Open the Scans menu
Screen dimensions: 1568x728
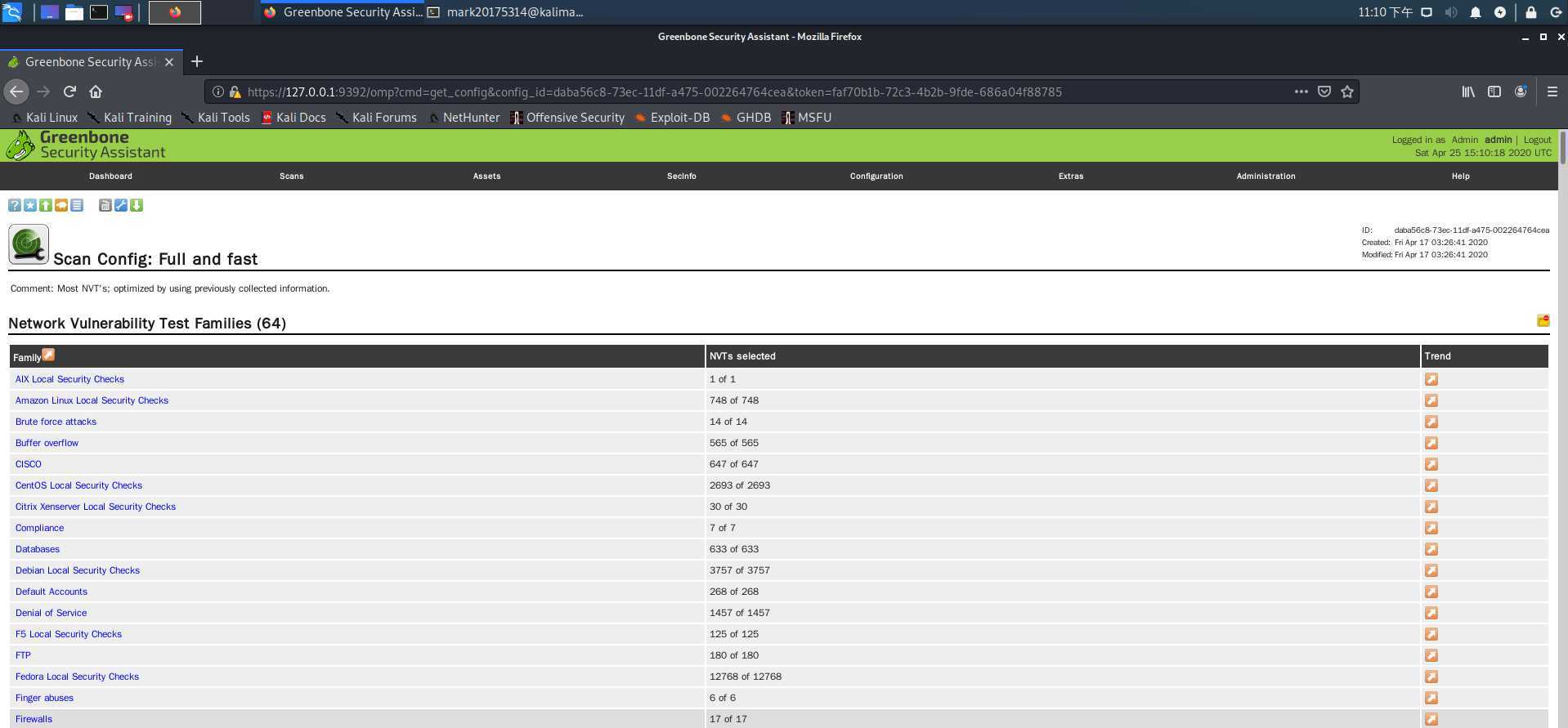291,176
